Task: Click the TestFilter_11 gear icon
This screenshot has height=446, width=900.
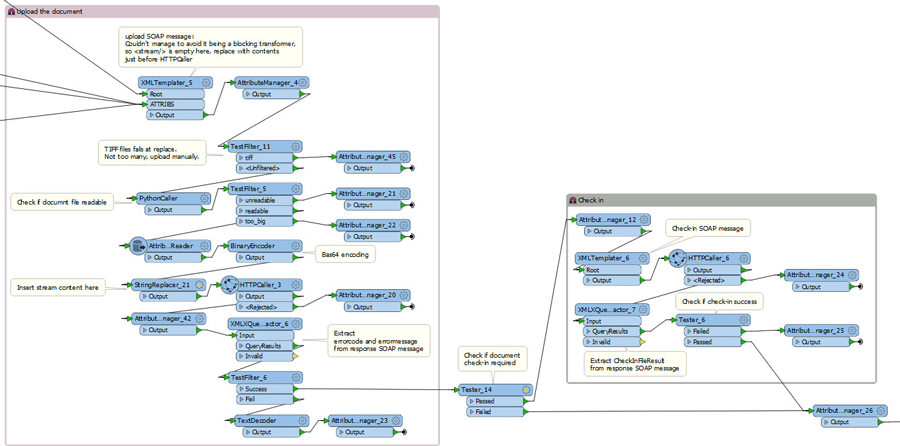Action: coord(296,146)
